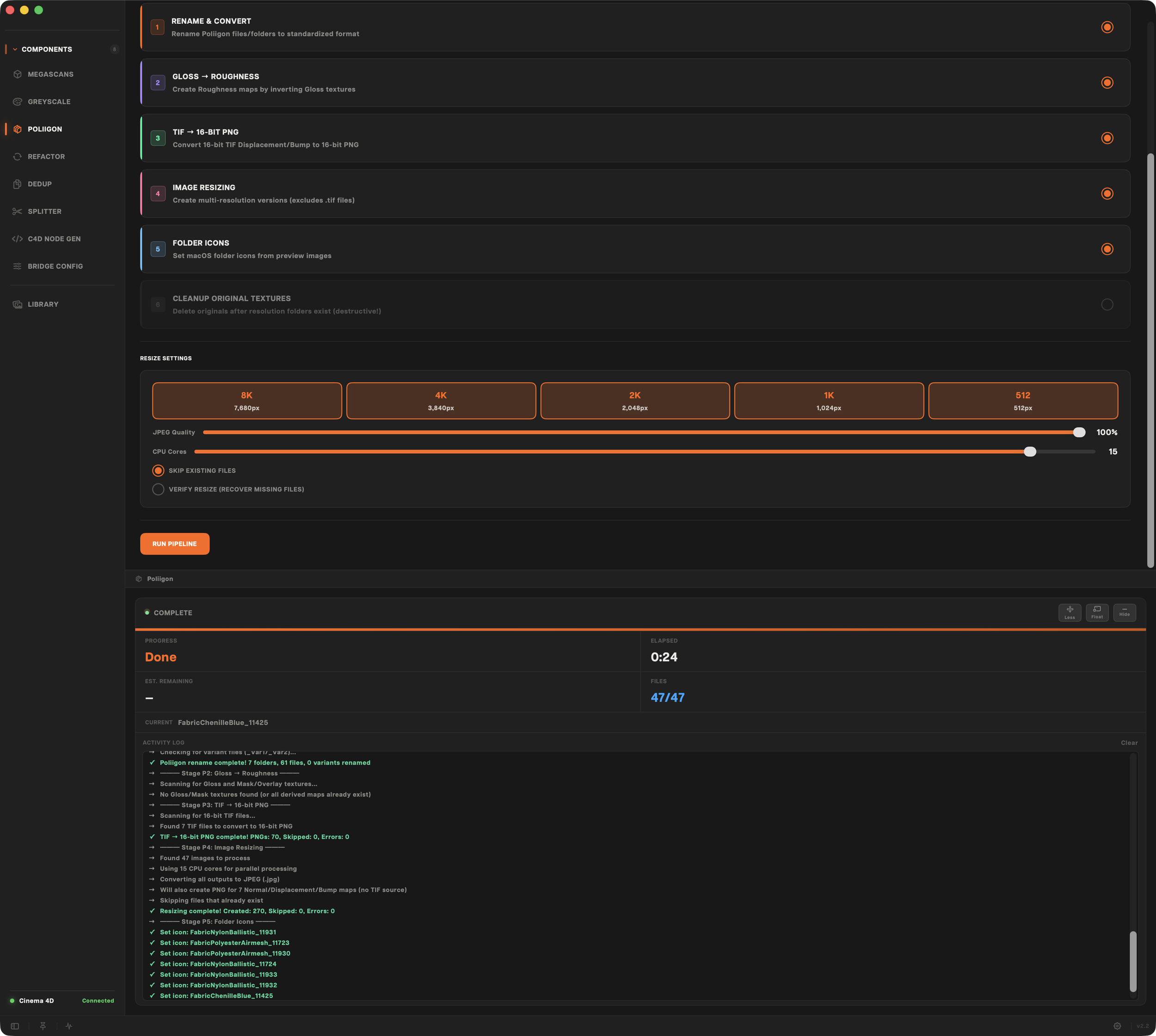Viewport: 1156px width, 1036px height.
Task: Open settings gear in bottom right
Action: pos(1117,1026)
